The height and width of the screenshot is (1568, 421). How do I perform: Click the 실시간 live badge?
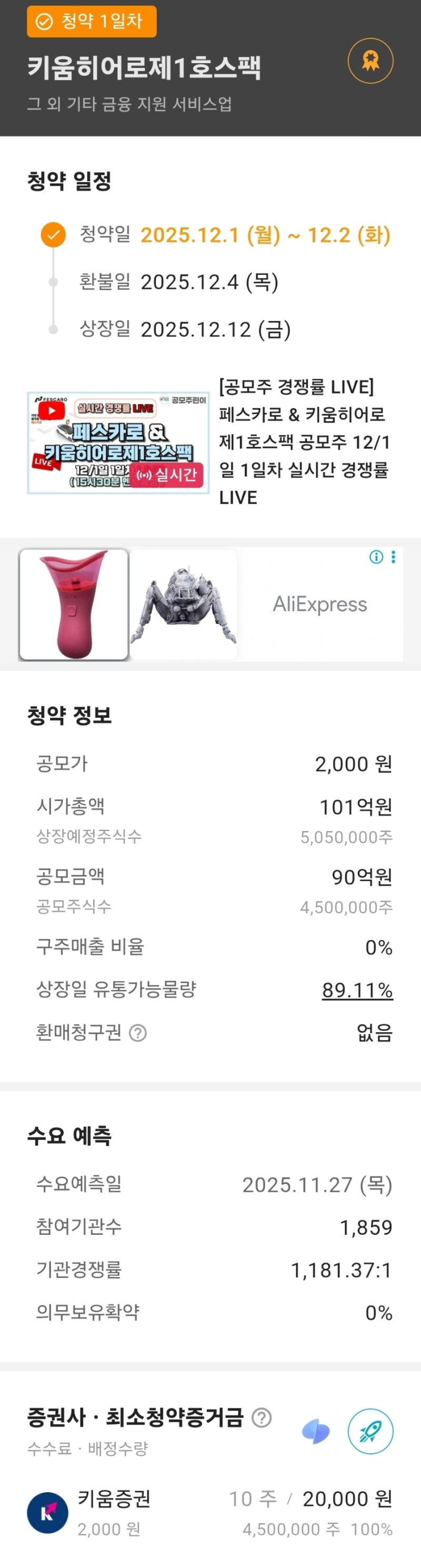coord(167,474)
